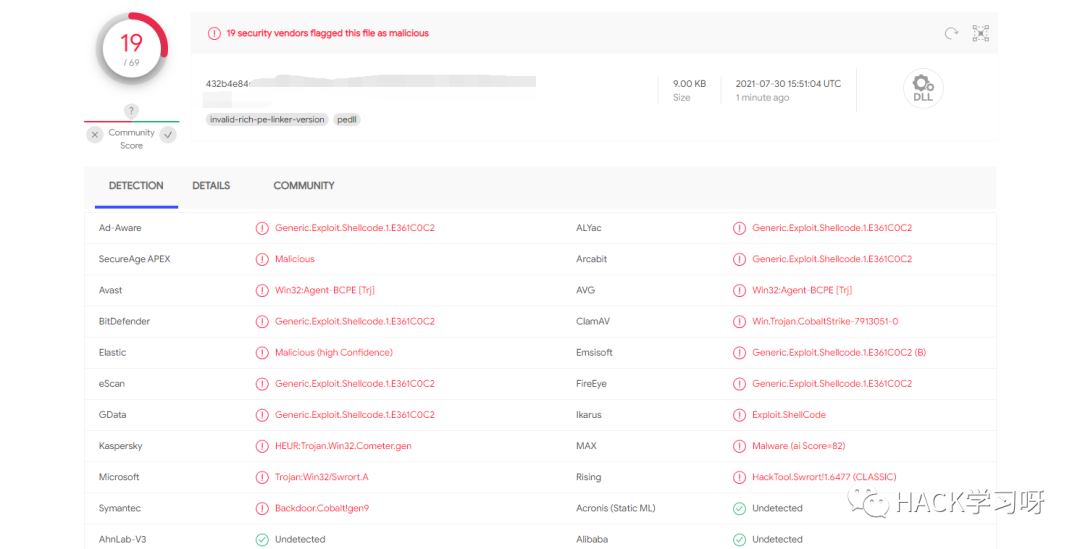The height and width of the screenshot is (549, 1080).
Task: Click the Ad-Aware alert icon
Action: point(262,228)
